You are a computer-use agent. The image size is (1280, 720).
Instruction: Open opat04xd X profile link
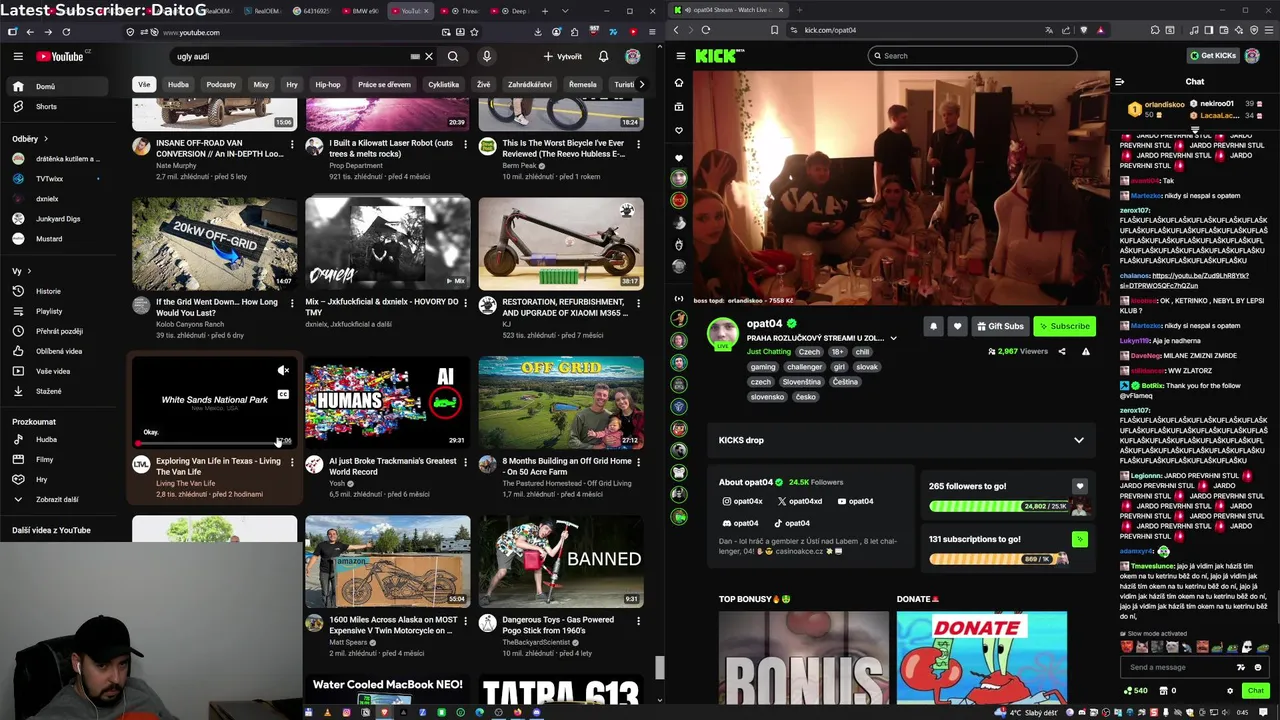800,501
